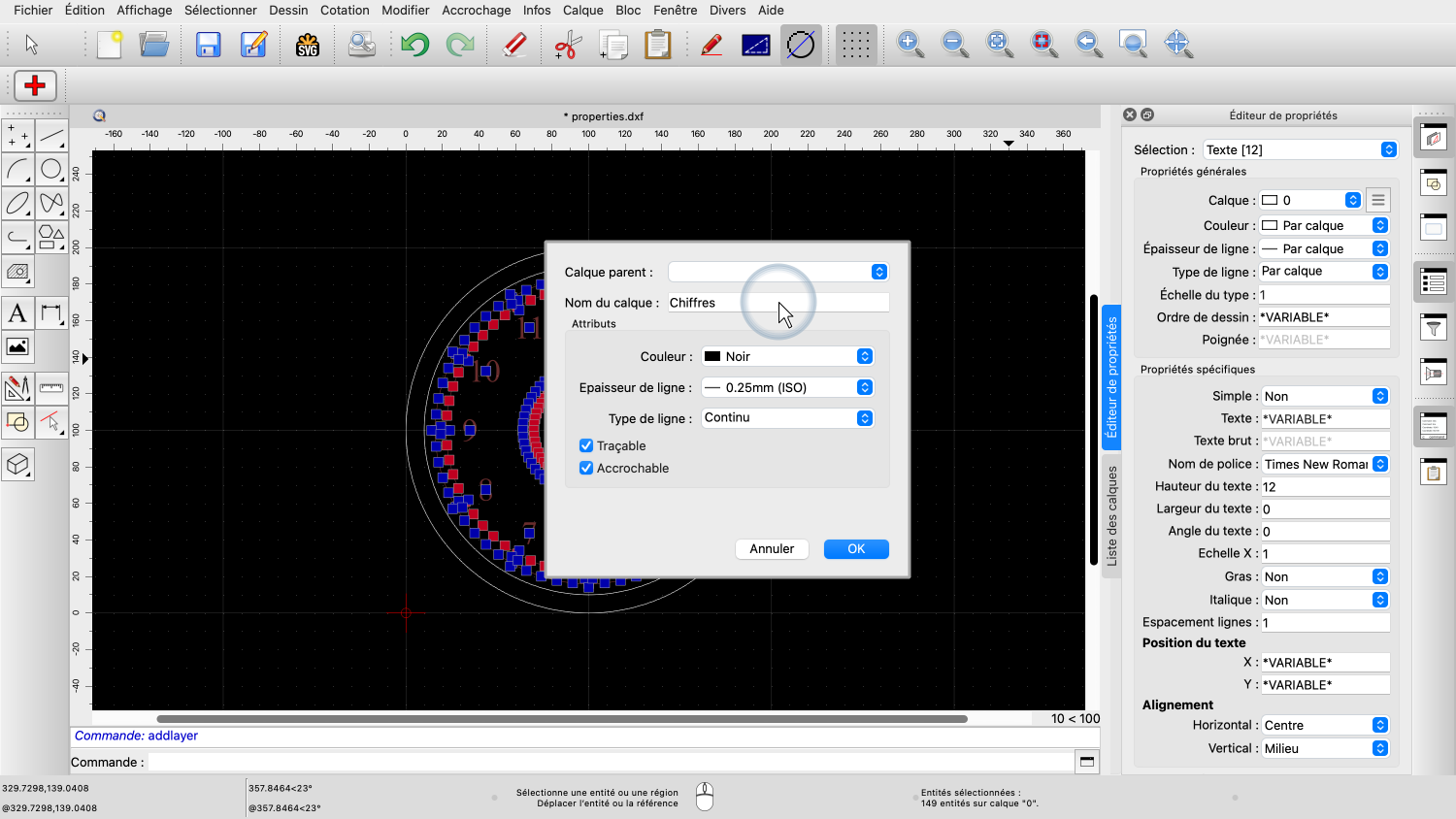Select the Circle drawing tool
Image resolution: width=1456 pixels, height=819 pixels.
(51, 170)
